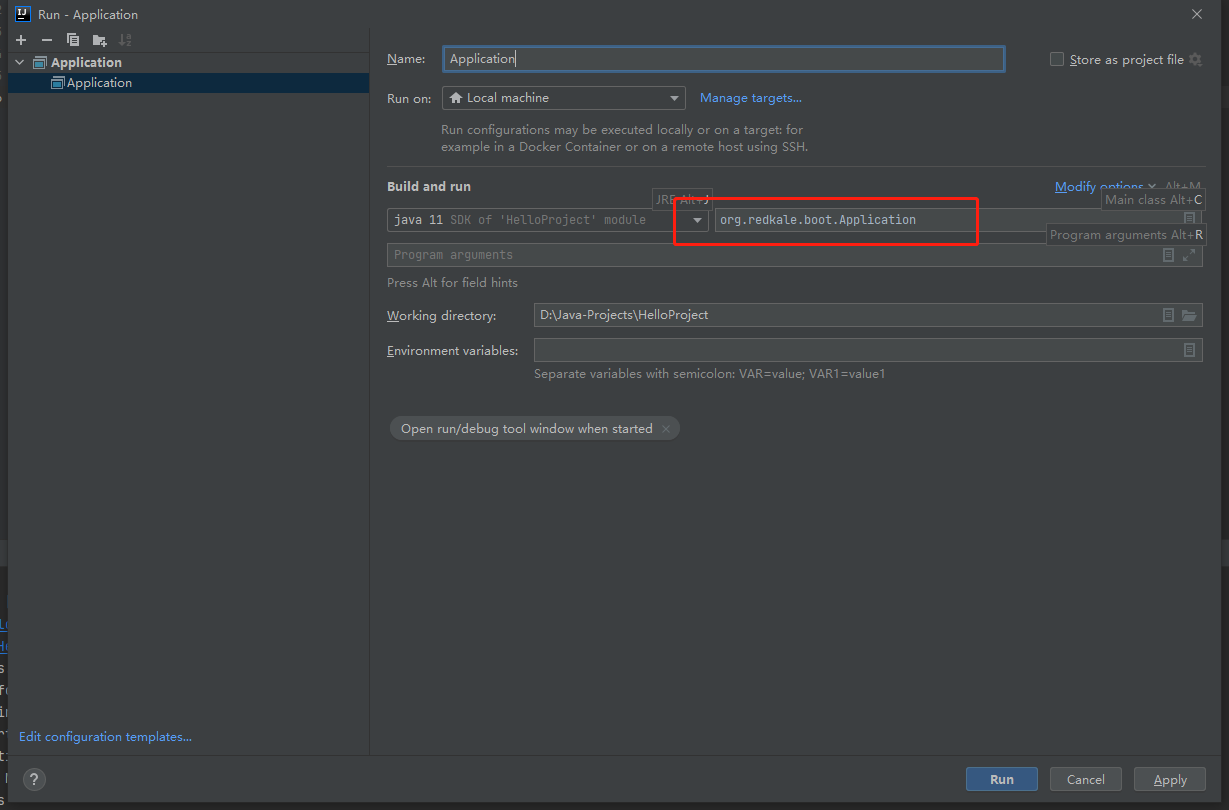Click the Copy Configuration icon
1229x810 pixels.
point(73,40)
